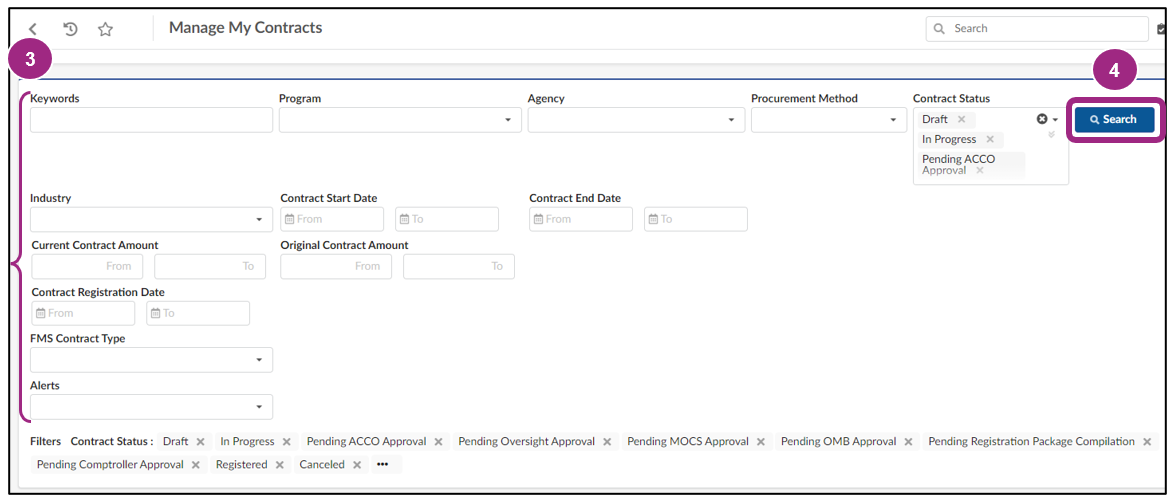
Task: Click into the Keywords text field
Action: (x=151, y=120)
